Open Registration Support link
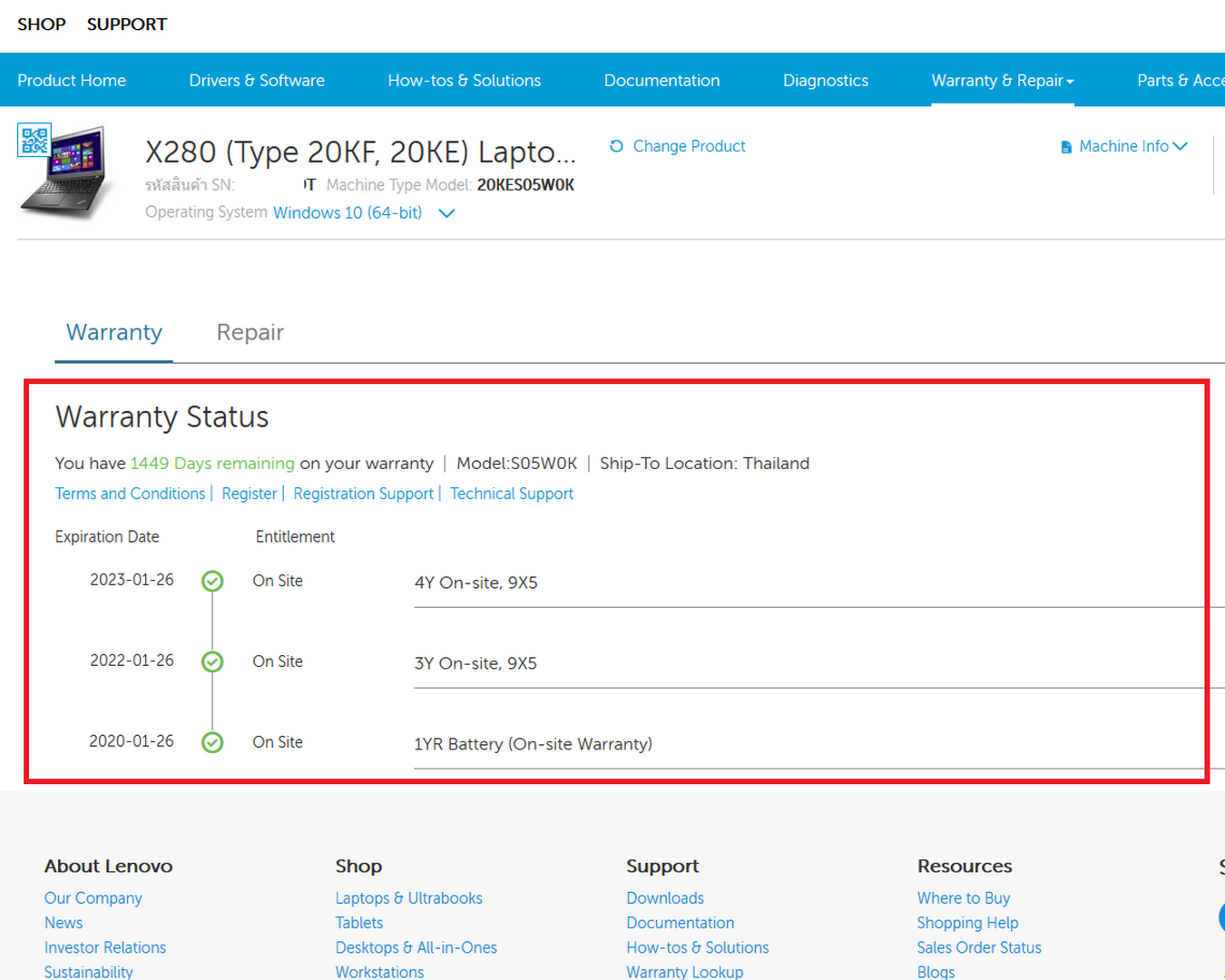The image size is (1225, 980). pyautogui.click(x=363, y=494)
